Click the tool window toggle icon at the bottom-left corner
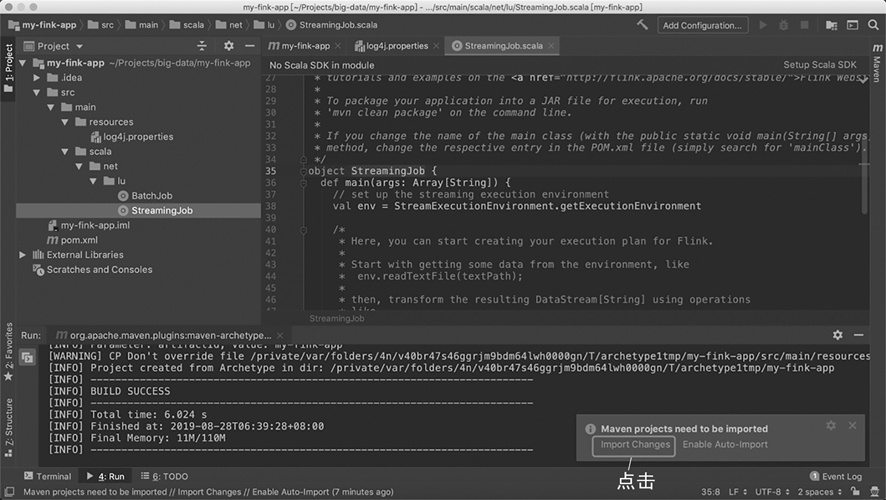The width and height of the screenshot is (886, 500). point(10,492)
